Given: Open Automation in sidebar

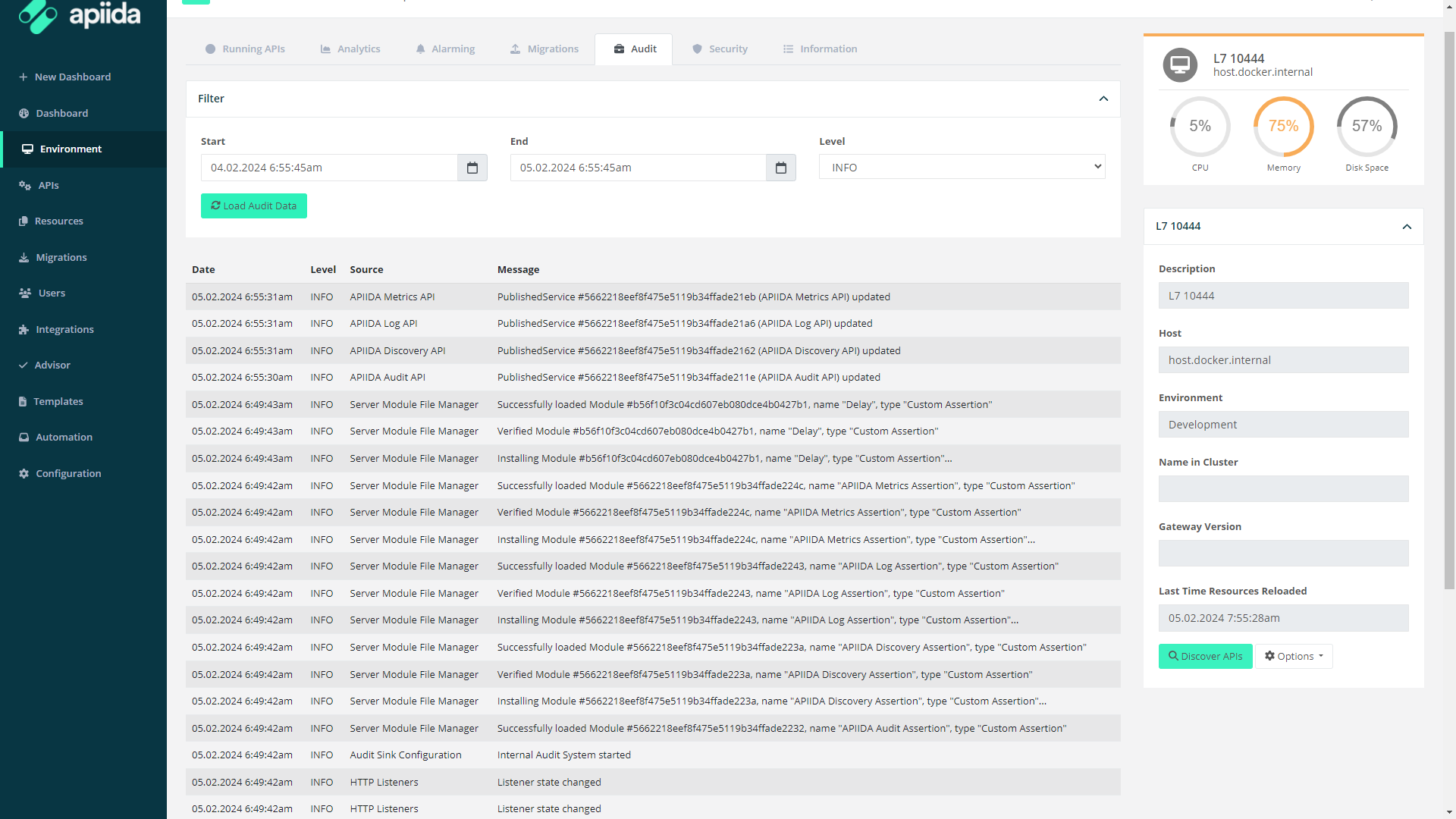Looking at the screenshot, I should tap(64, 437).
